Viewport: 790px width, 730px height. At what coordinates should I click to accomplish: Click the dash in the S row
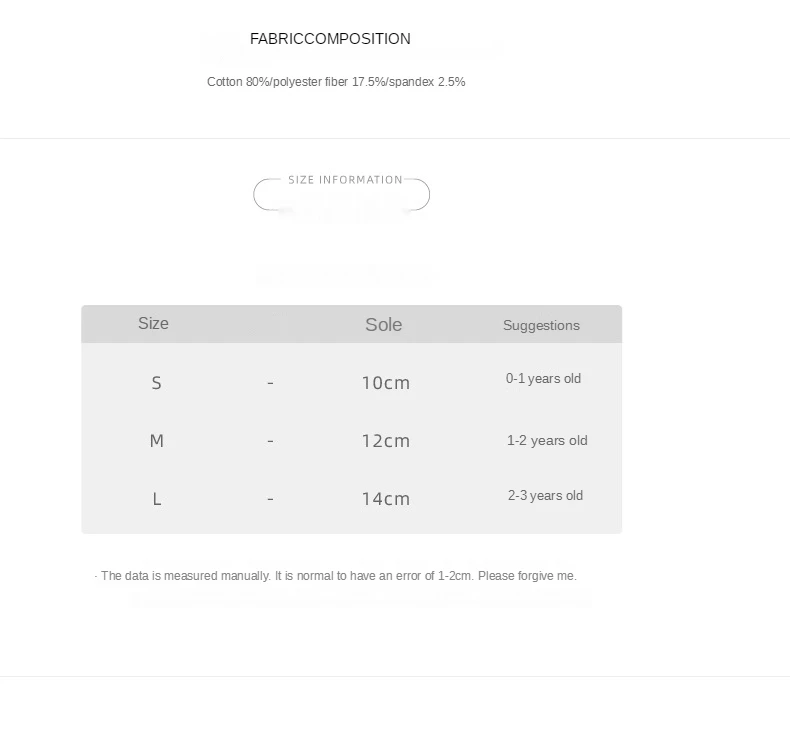tap(271, 383)
